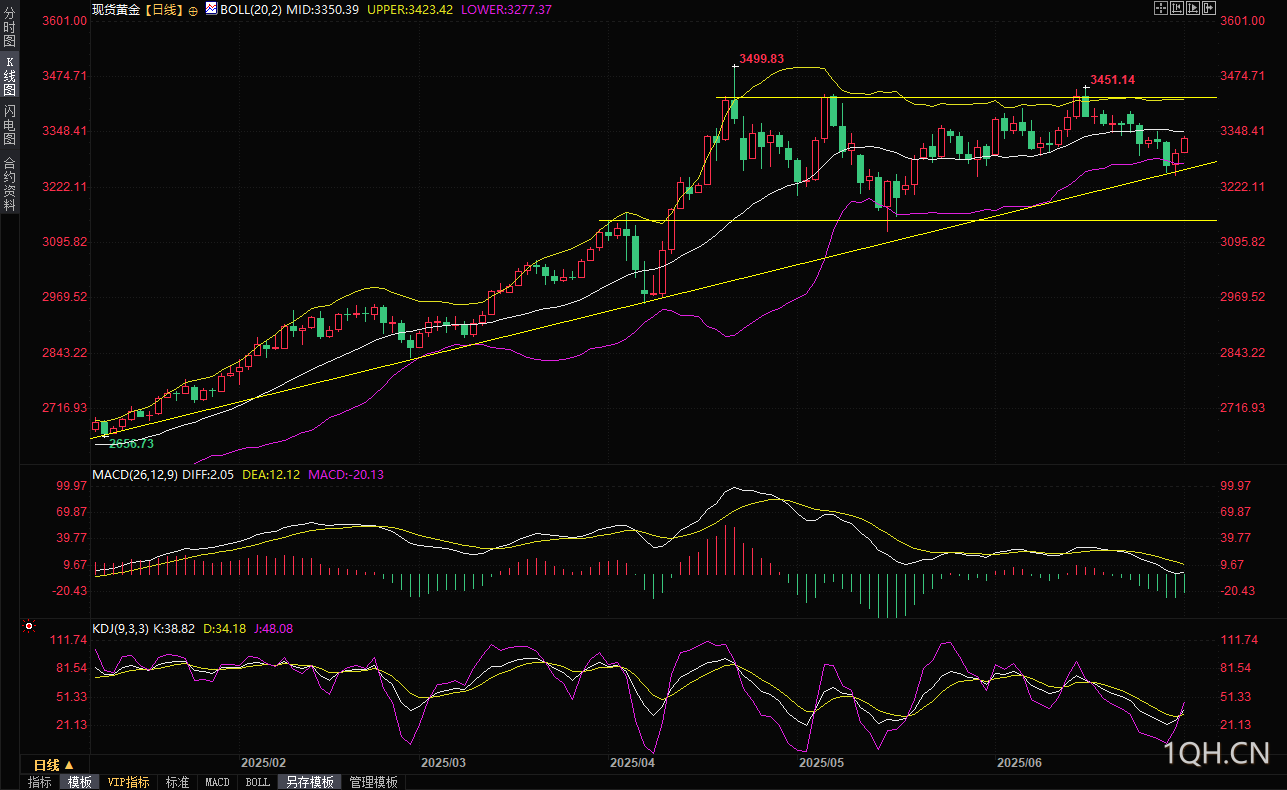Open the VIP指标 tab

[x=128, y=782]
